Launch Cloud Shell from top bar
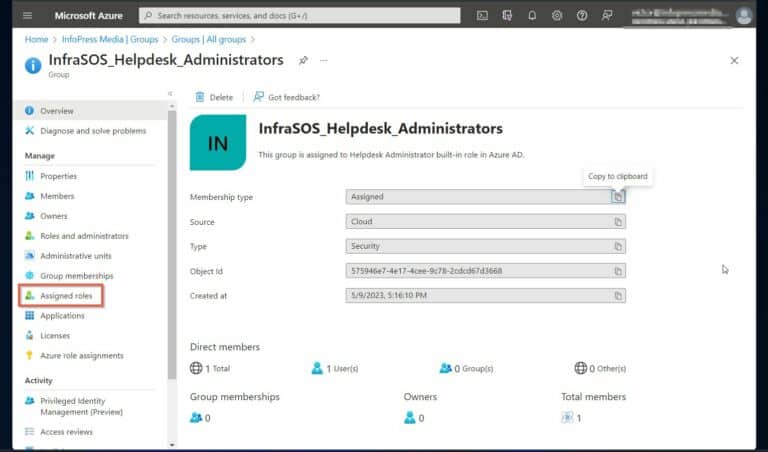 coord(482,16)
